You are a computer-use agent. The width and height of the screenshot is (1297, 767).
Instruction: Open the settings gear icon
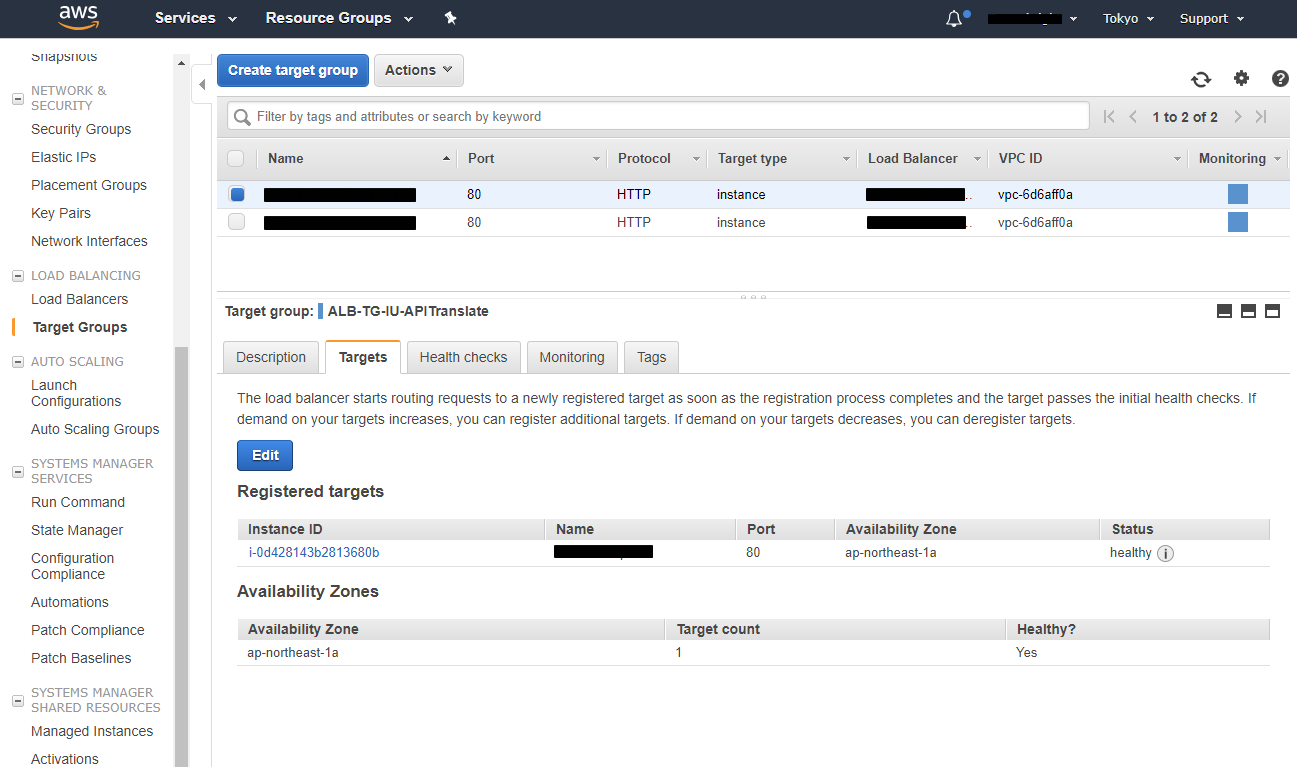coord(1241,78)
